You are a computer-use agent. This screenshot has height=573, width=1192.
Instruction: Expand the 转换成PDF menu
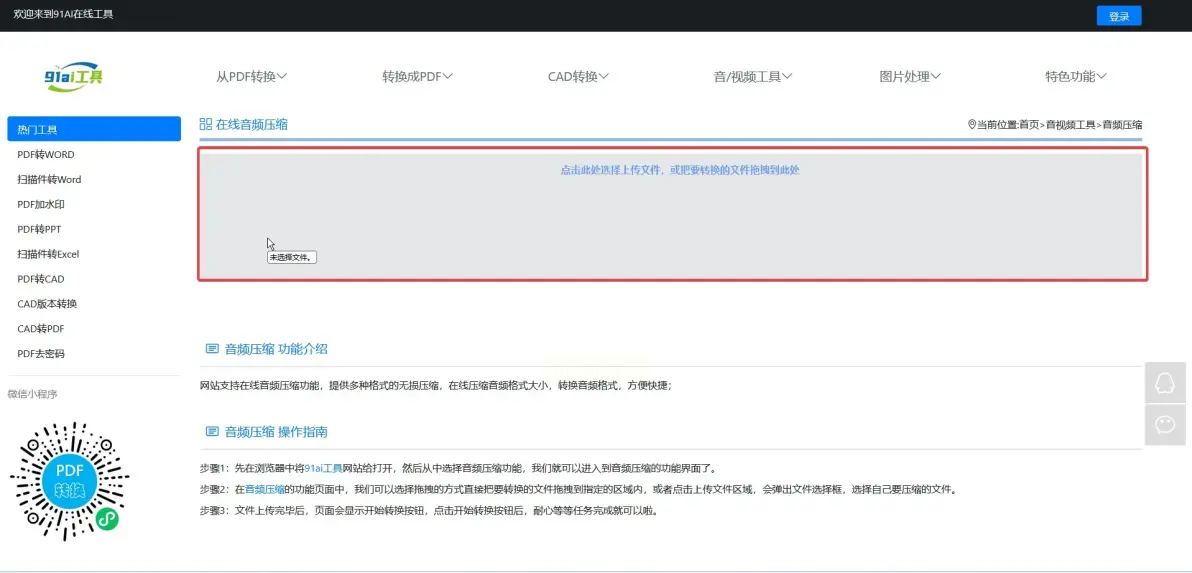tap(417, 76)
